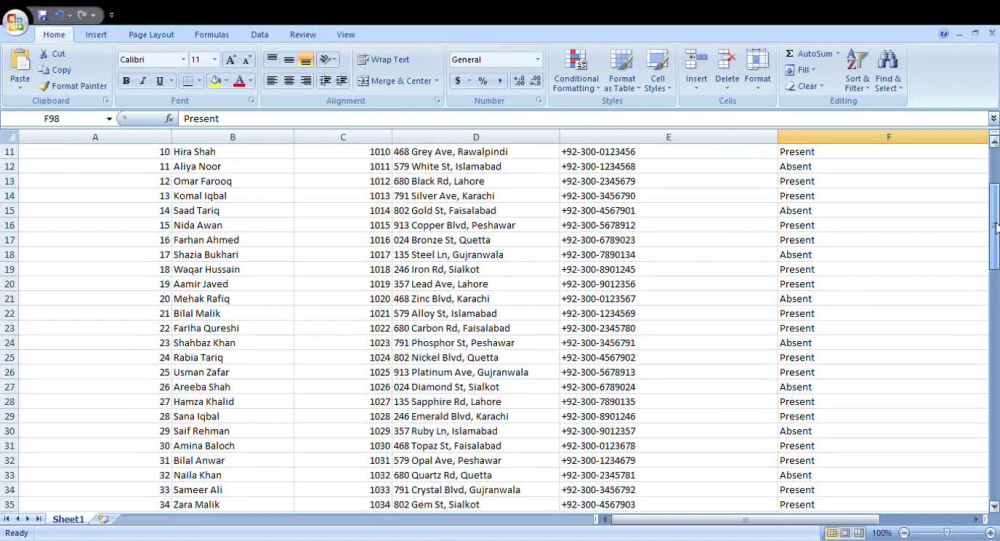Open the Page Layout ribbon tab
The image size is (1000, 541).
point(151,34)
